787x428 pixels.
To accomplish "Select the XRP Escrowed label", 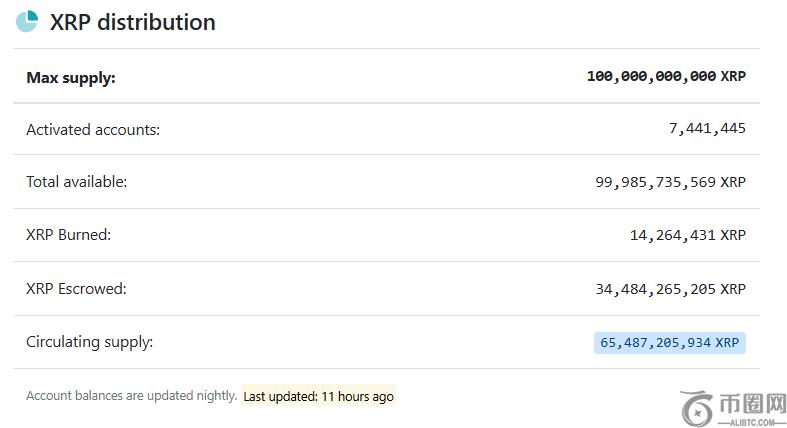I will 76,289.
